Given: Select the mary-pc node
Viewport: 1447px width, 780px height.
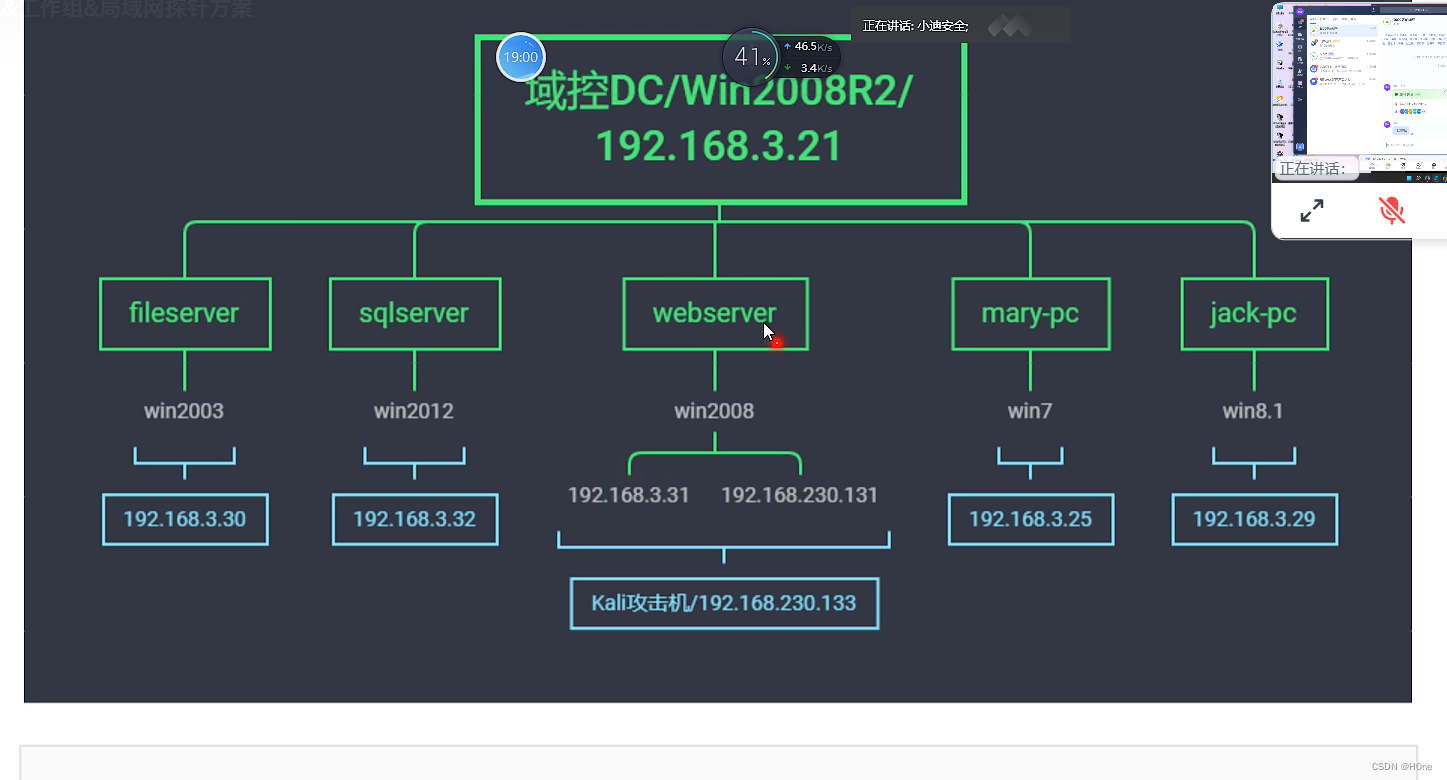Looking at the screenshot, I should click(1030, 313).
